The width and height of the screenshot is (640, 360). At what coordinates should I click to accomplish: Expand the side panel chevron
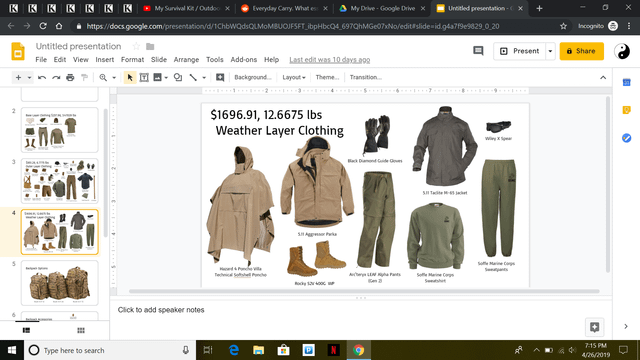626,326
